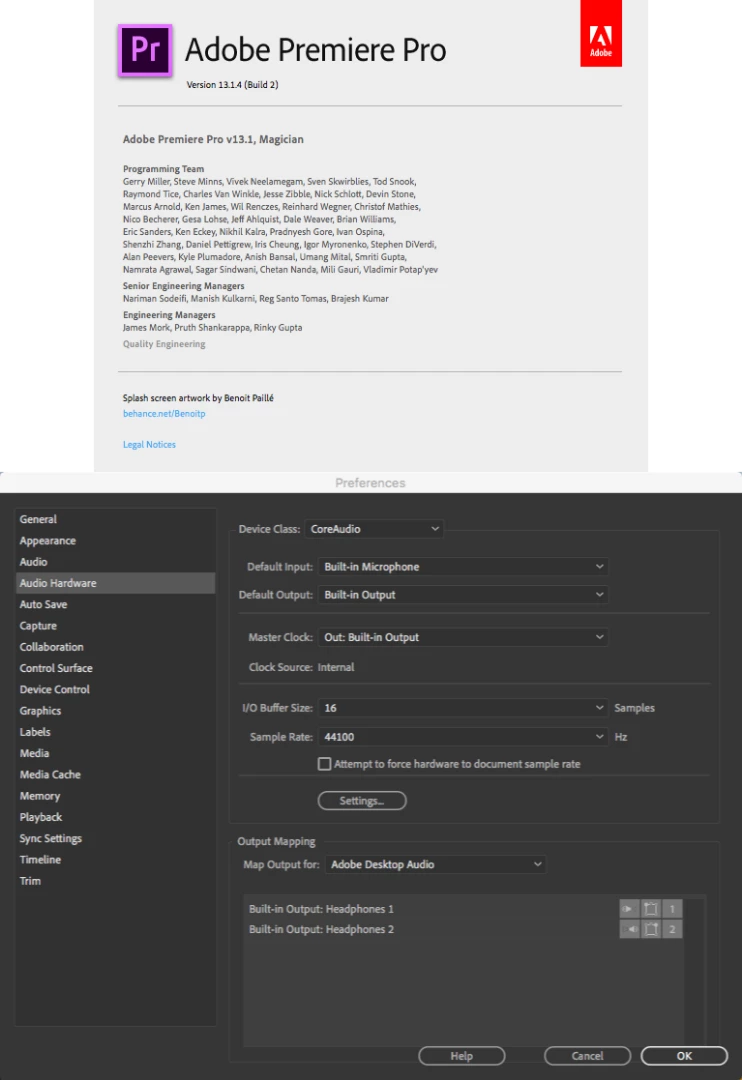Open the Device Class dropdown showing CoreAudio

pyautogui.click(x=374, y=529)
